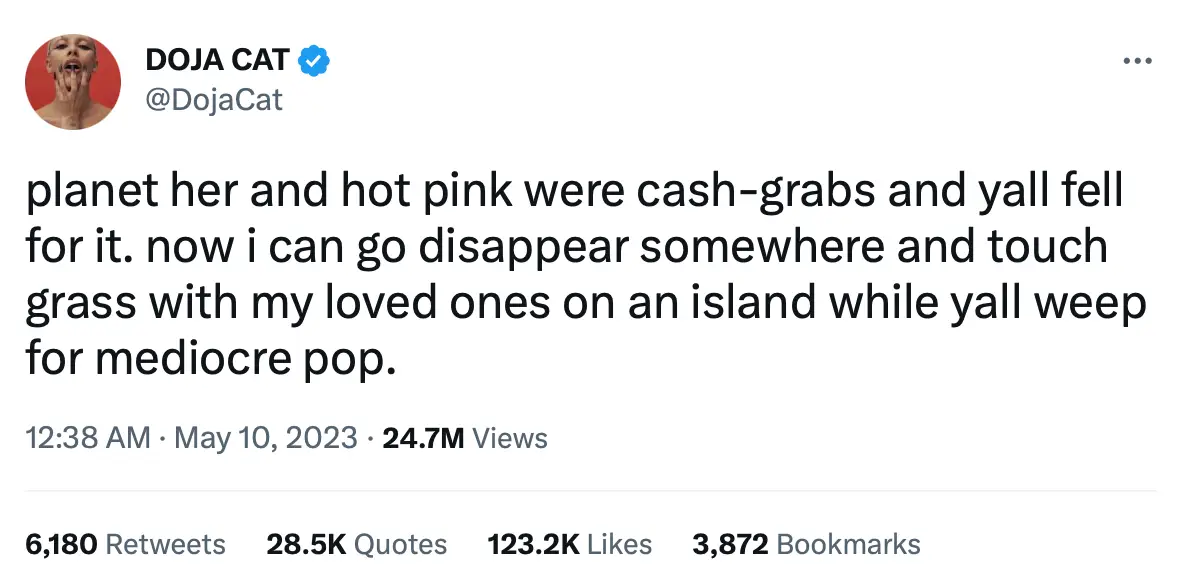This screenshot has width=1184, height=578.
Task: Open the three-dot more options menu
Action: [x=1138, y=60]
